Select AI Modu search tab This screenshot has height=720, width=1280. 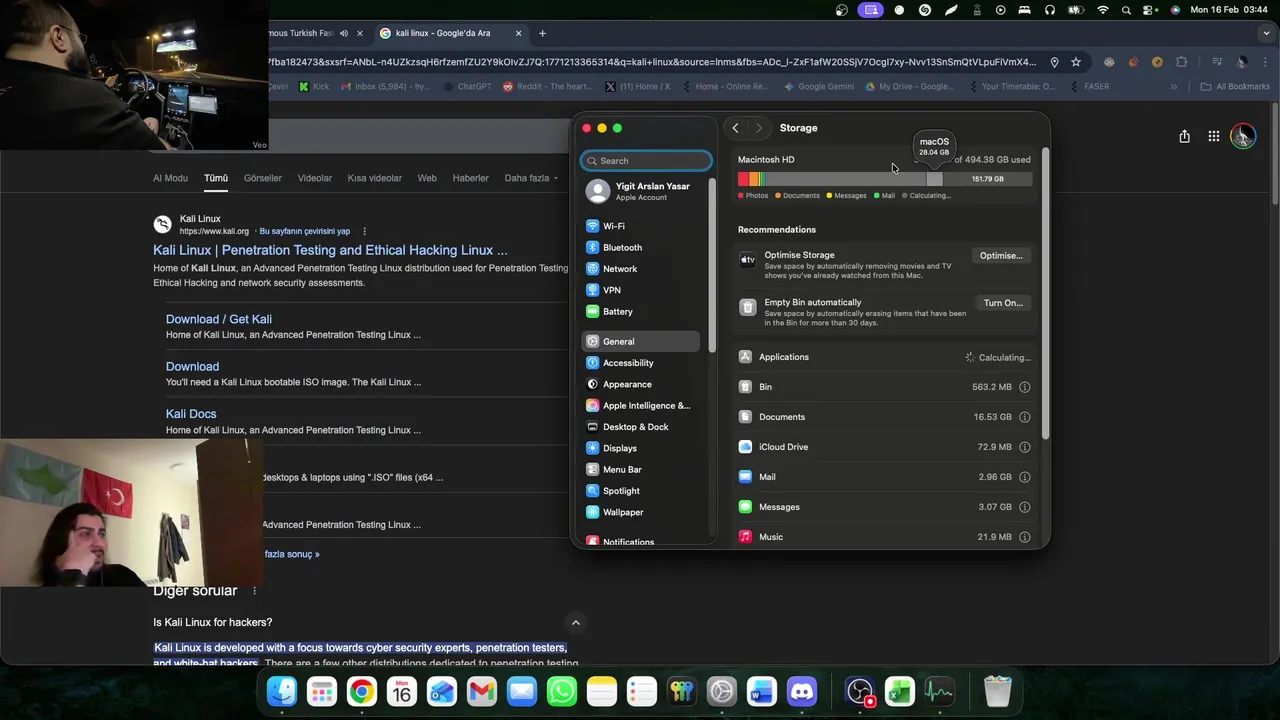coord(170,178)
